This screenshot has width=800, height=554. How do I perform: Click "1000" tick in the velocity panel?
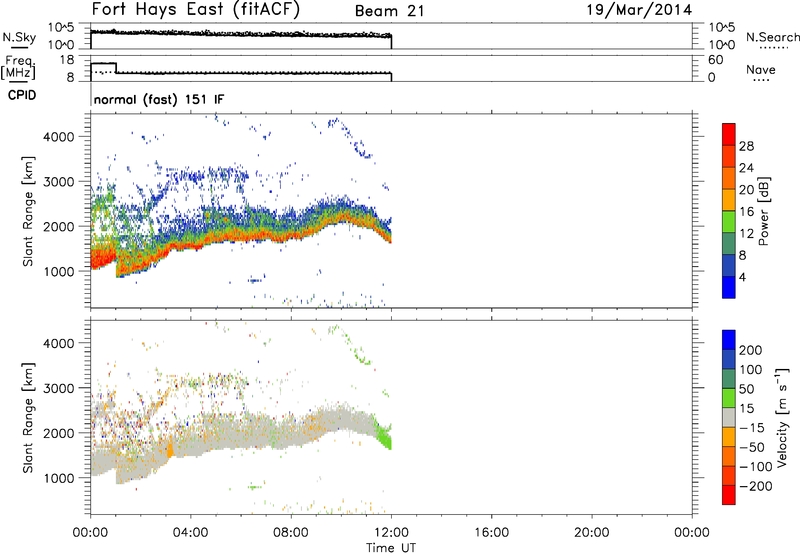(58, 478)
